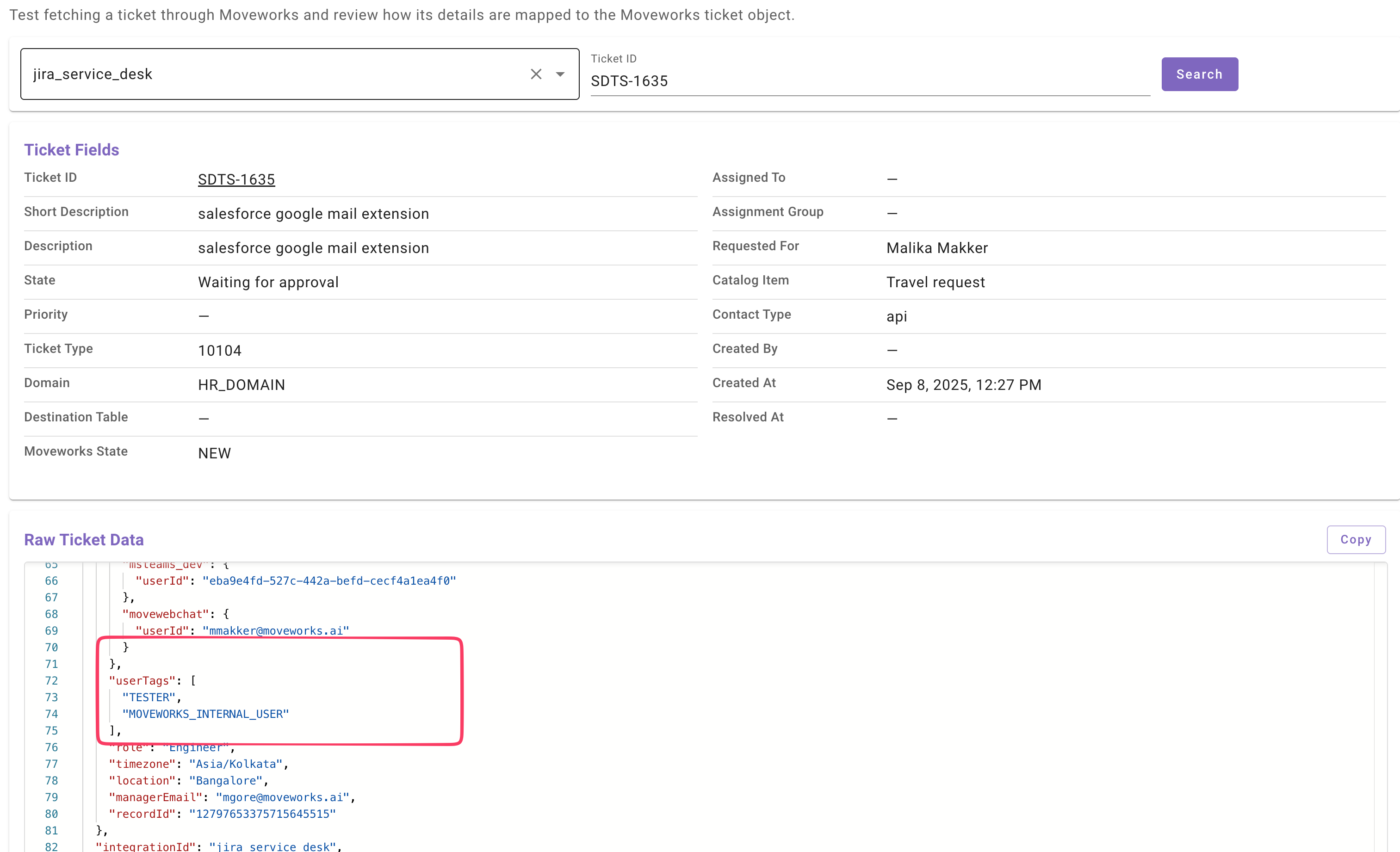Image resolution: width=1400 pixels, height=852 pixels.
Task: Click the State value Waiting for approval
Action: tap(268, 282)
